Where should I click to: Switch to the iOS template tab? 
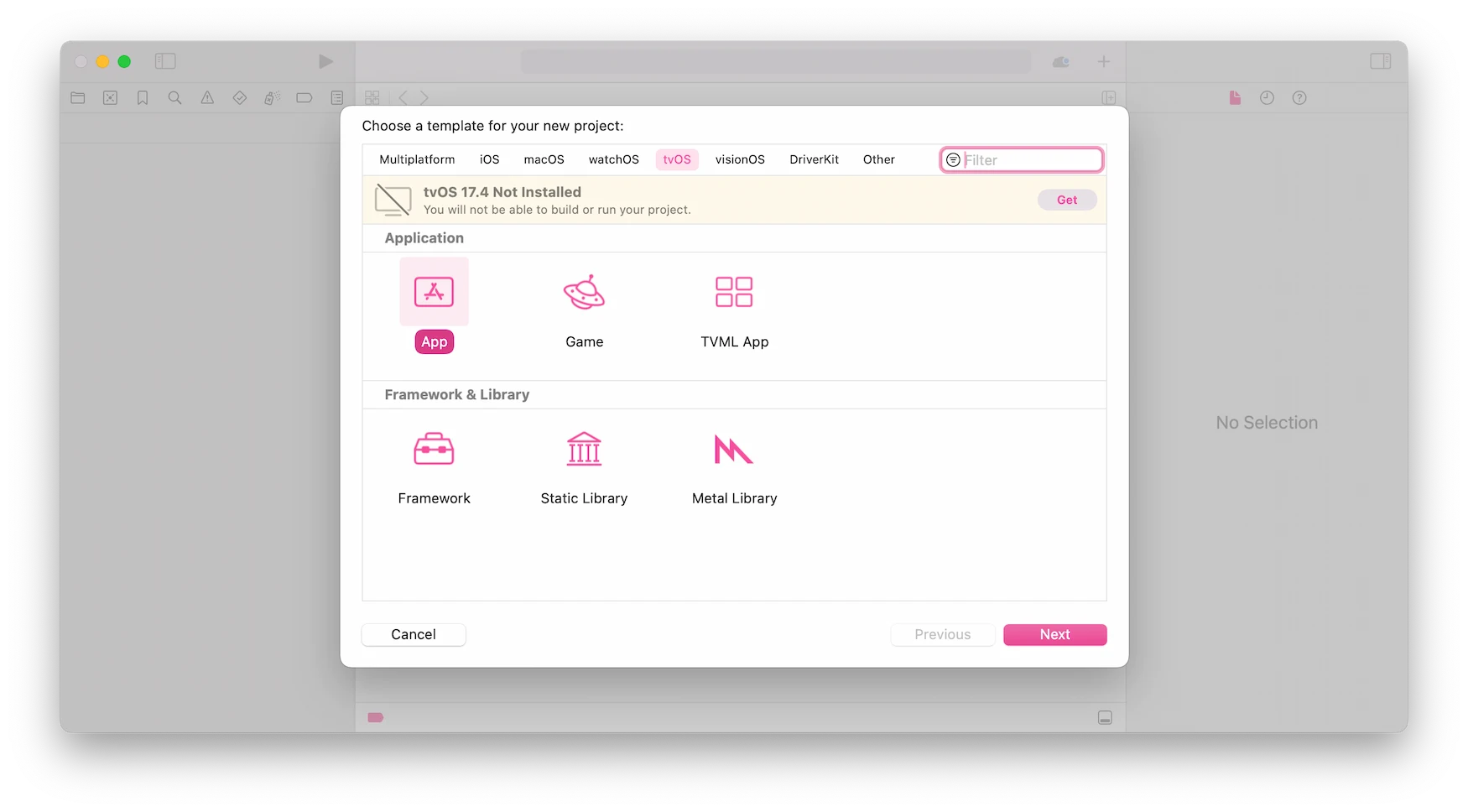[x=489, y=159]
